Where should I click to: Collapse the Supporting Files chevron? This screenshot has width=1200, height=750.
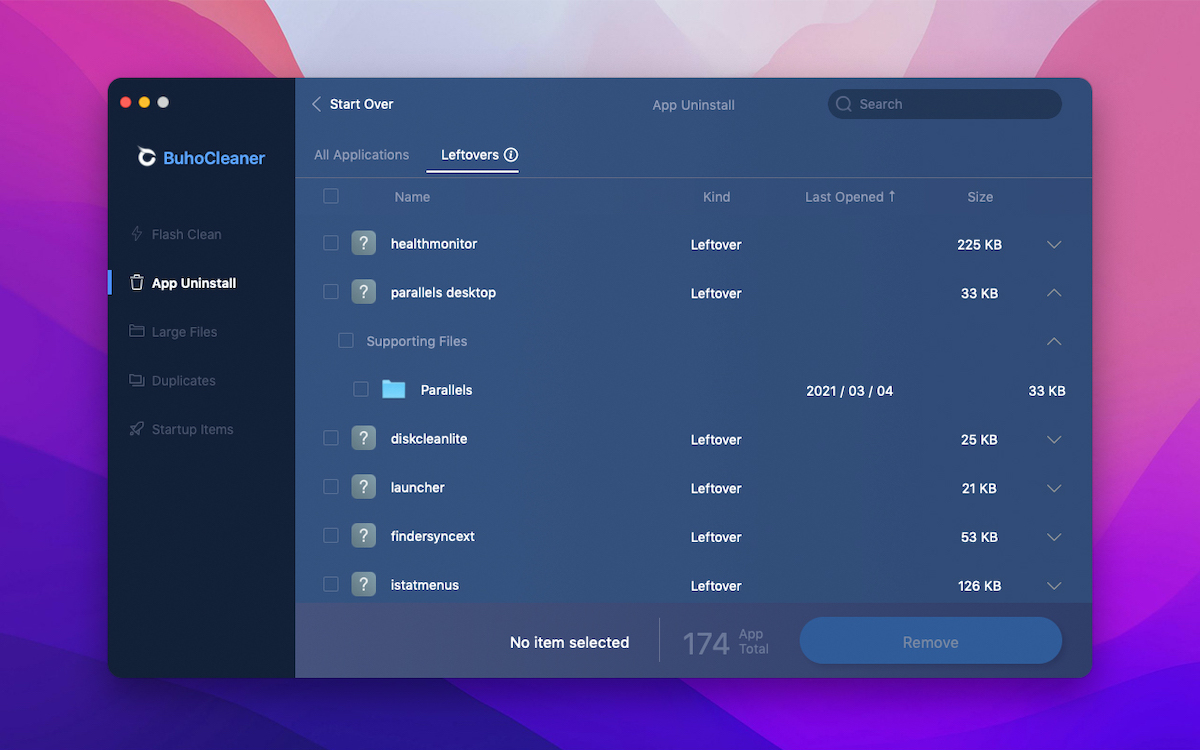(1054, 341)
